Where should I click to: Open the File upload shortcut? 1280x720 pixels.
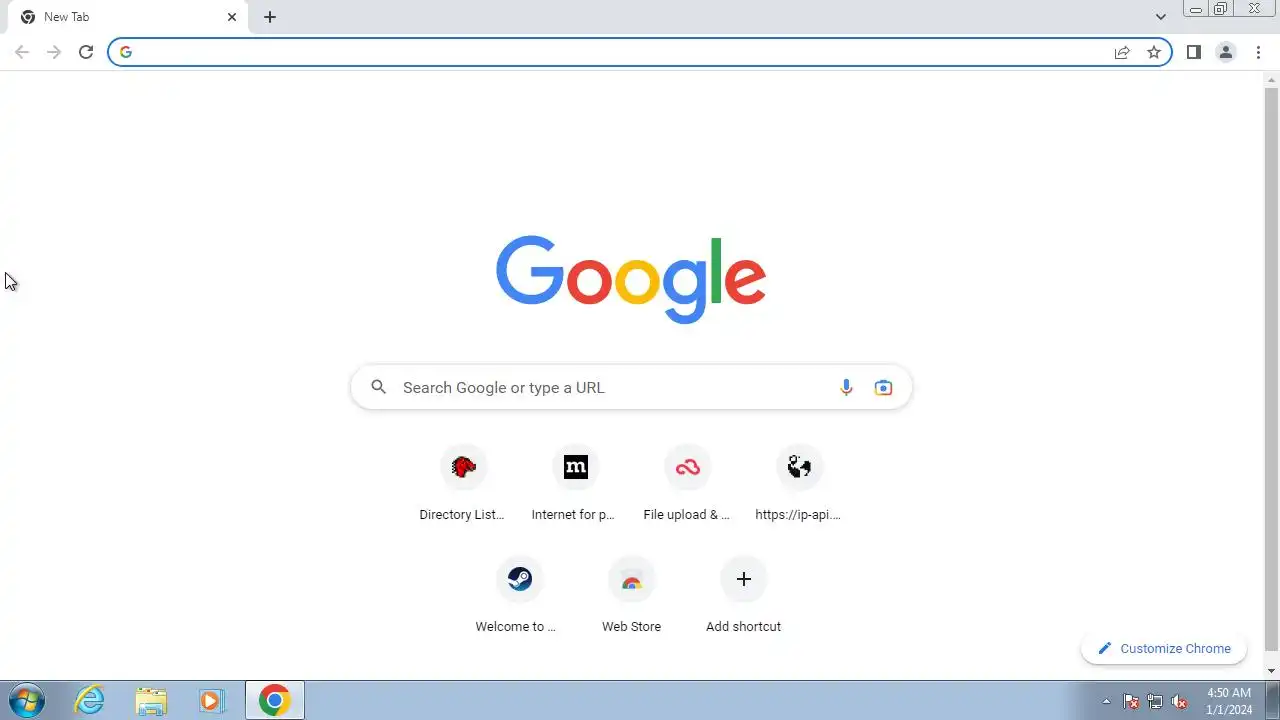point(687,484)
